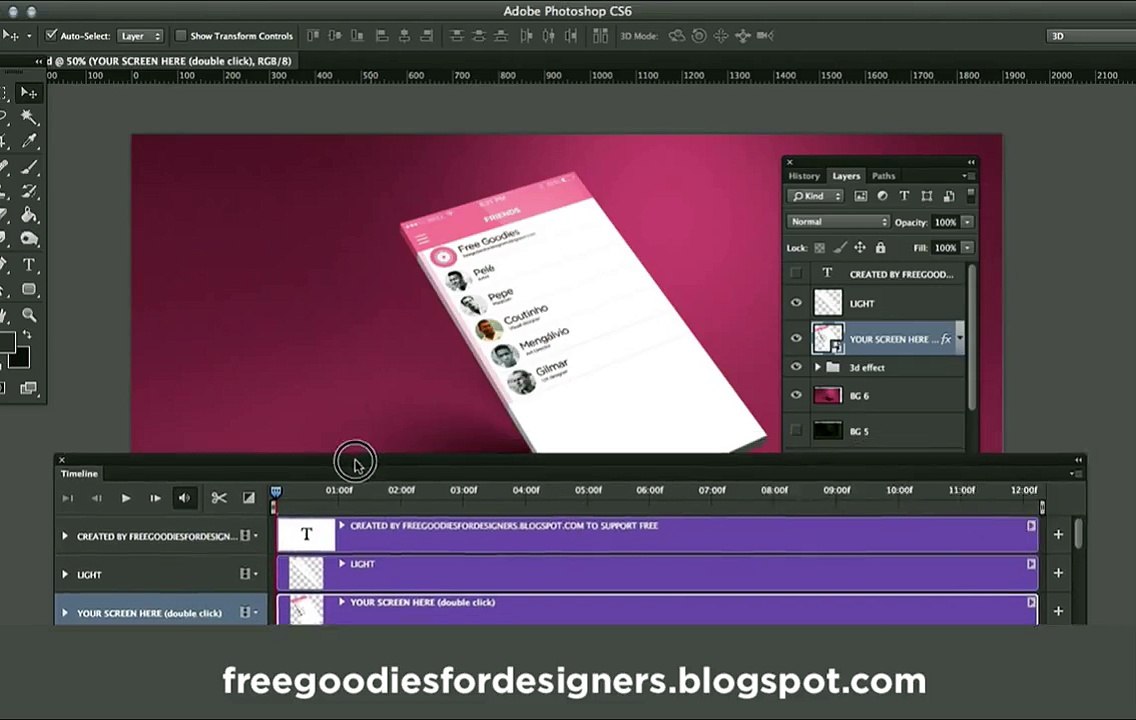
Task: Select the Sponge/Dodge tool
Action: (29, 238)
